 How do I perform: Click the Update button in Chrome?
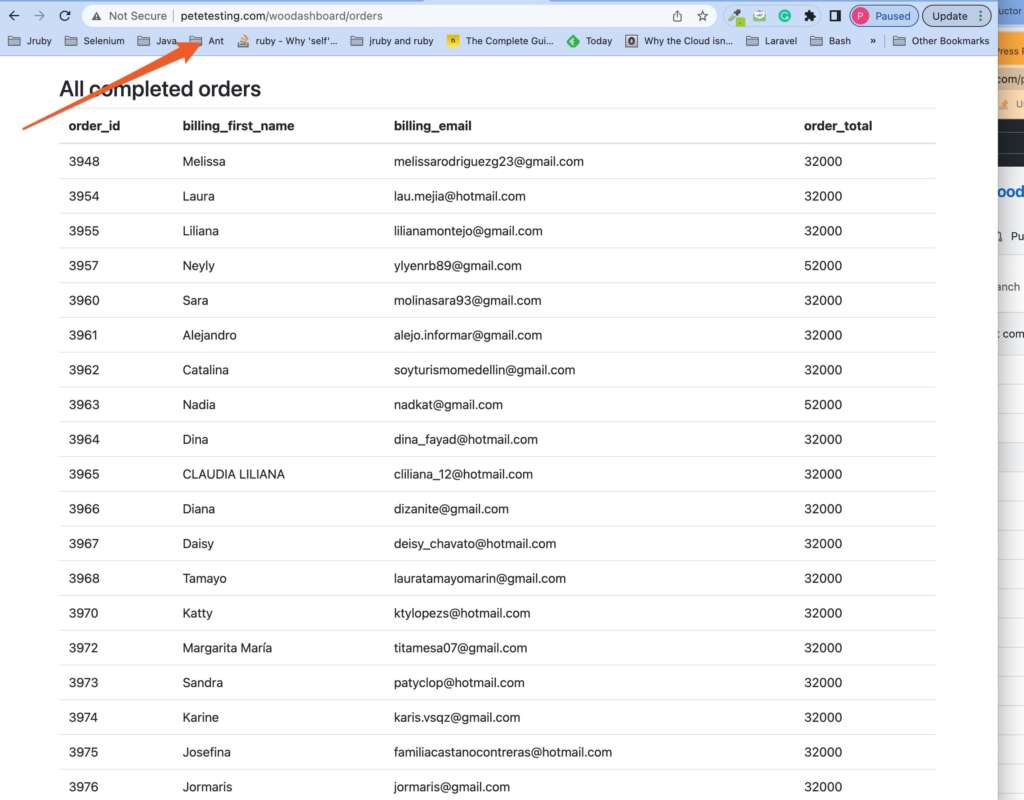click(x=955, y=16)
